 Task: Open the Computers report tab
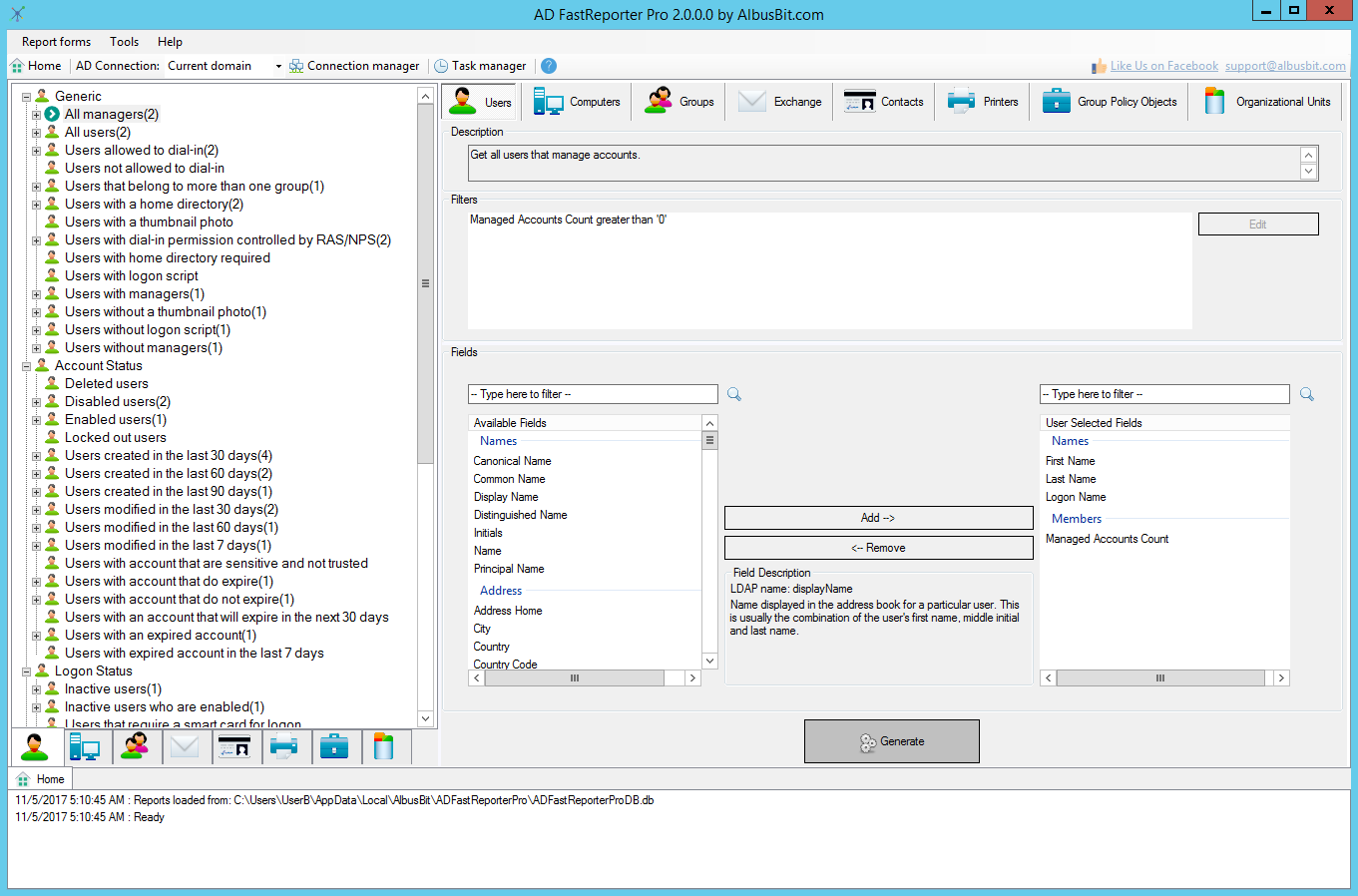(x=577, y=102)
